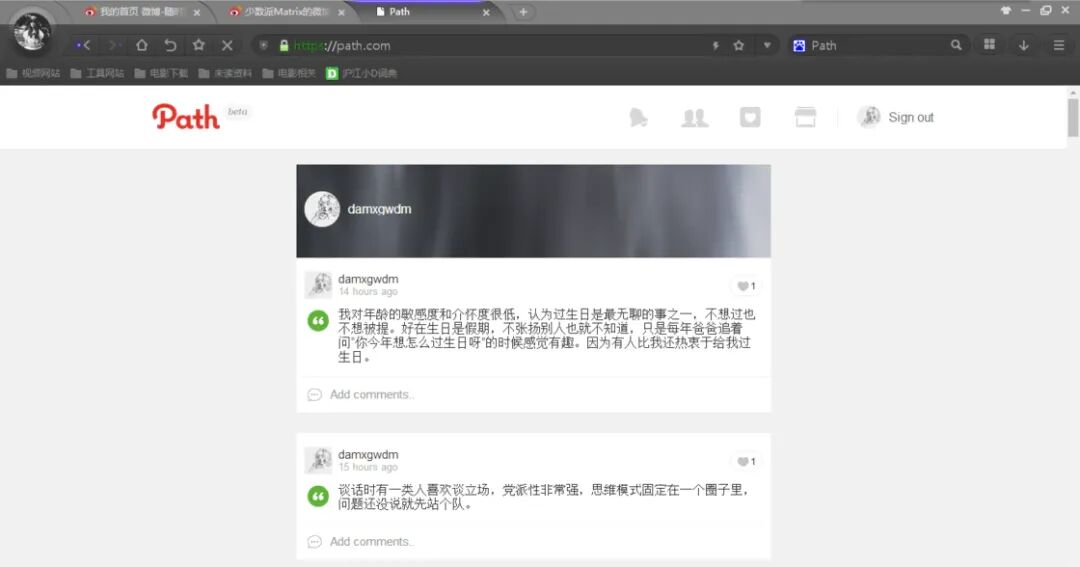Click green quote icon on 14 hours ago post
Screen dimensions: 1080x567
coord(318,321)
